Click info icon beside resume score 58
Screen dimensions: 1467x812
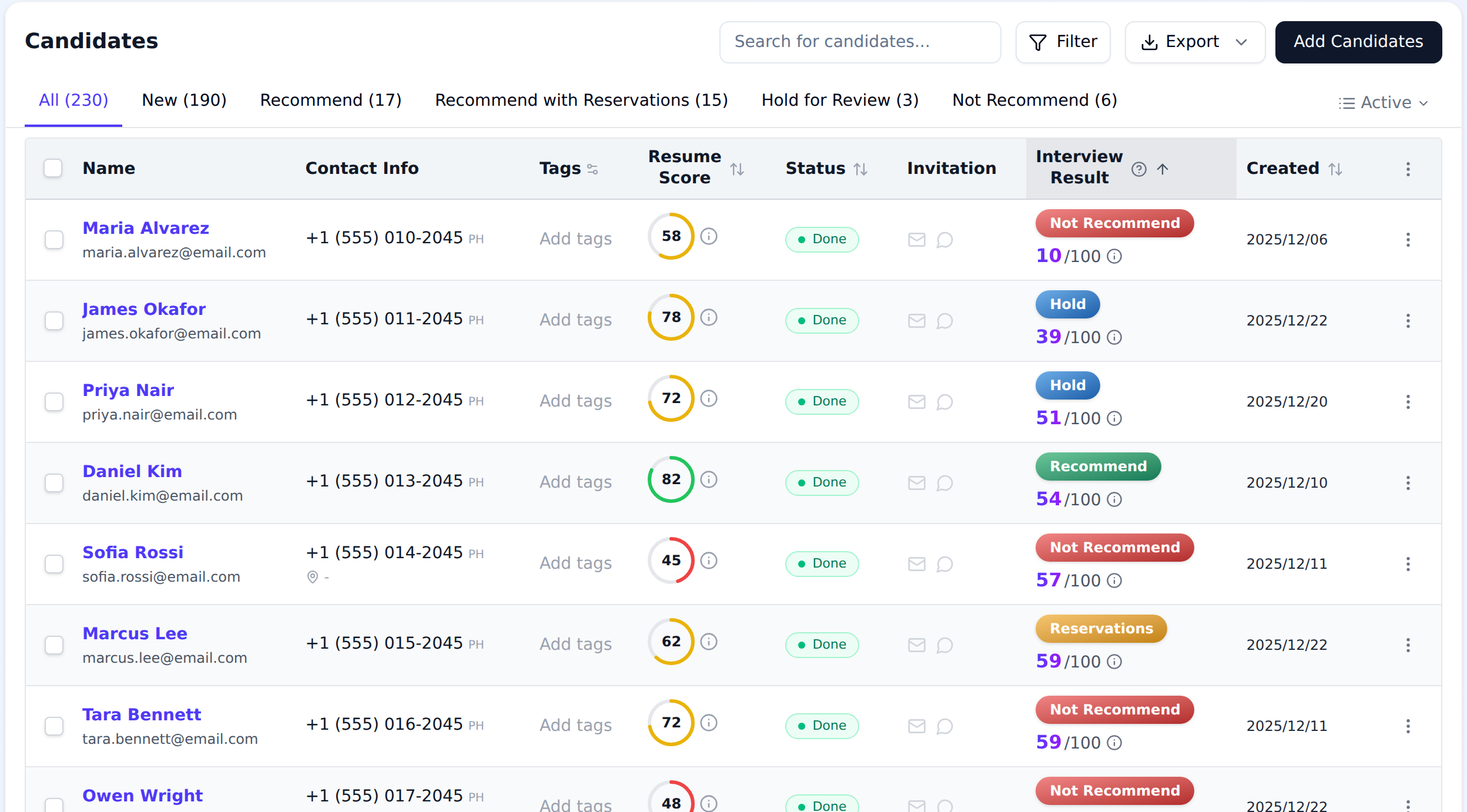coord(709,236)
